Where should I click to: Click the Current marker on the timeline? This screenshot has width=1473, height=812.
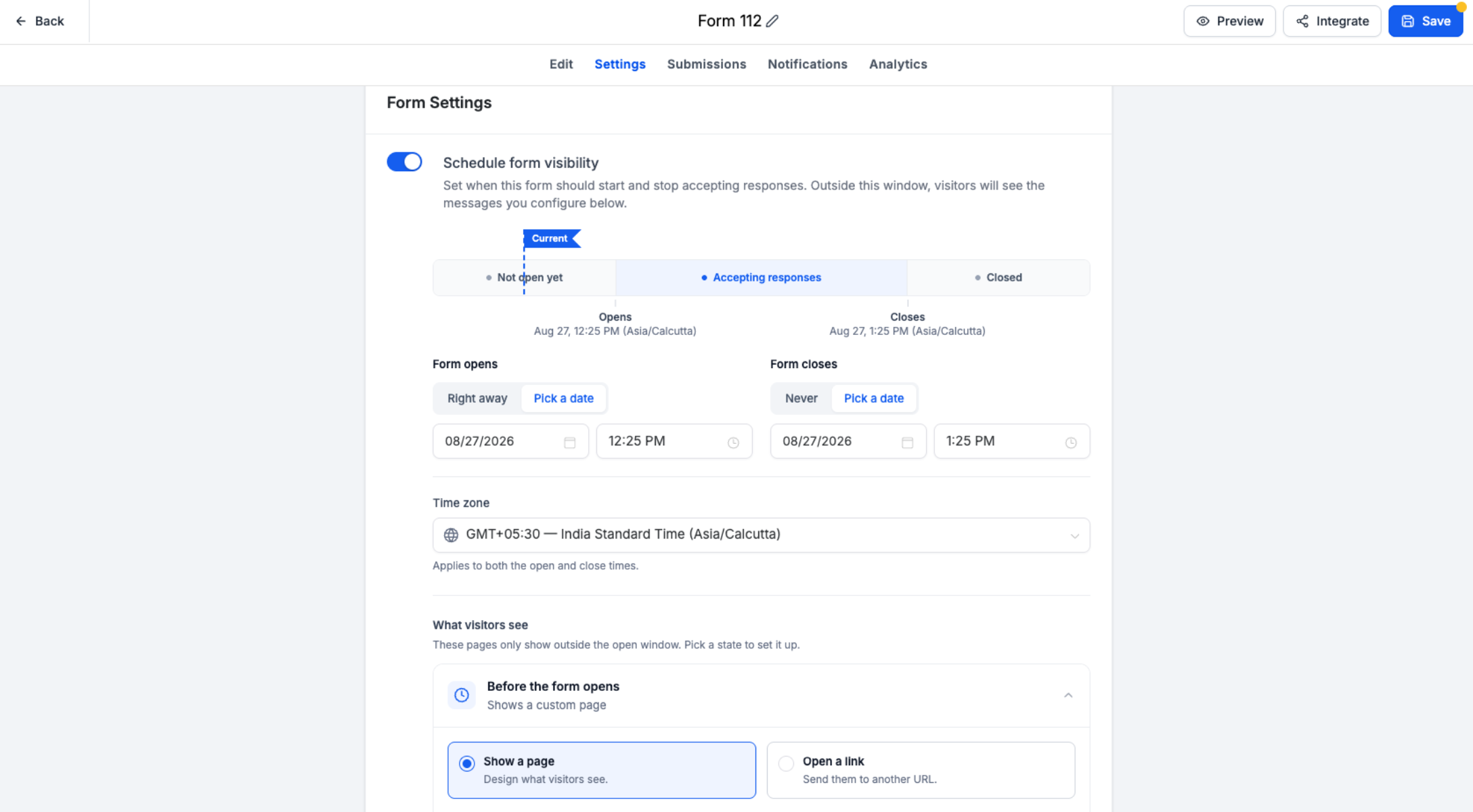tap(552, 238)
